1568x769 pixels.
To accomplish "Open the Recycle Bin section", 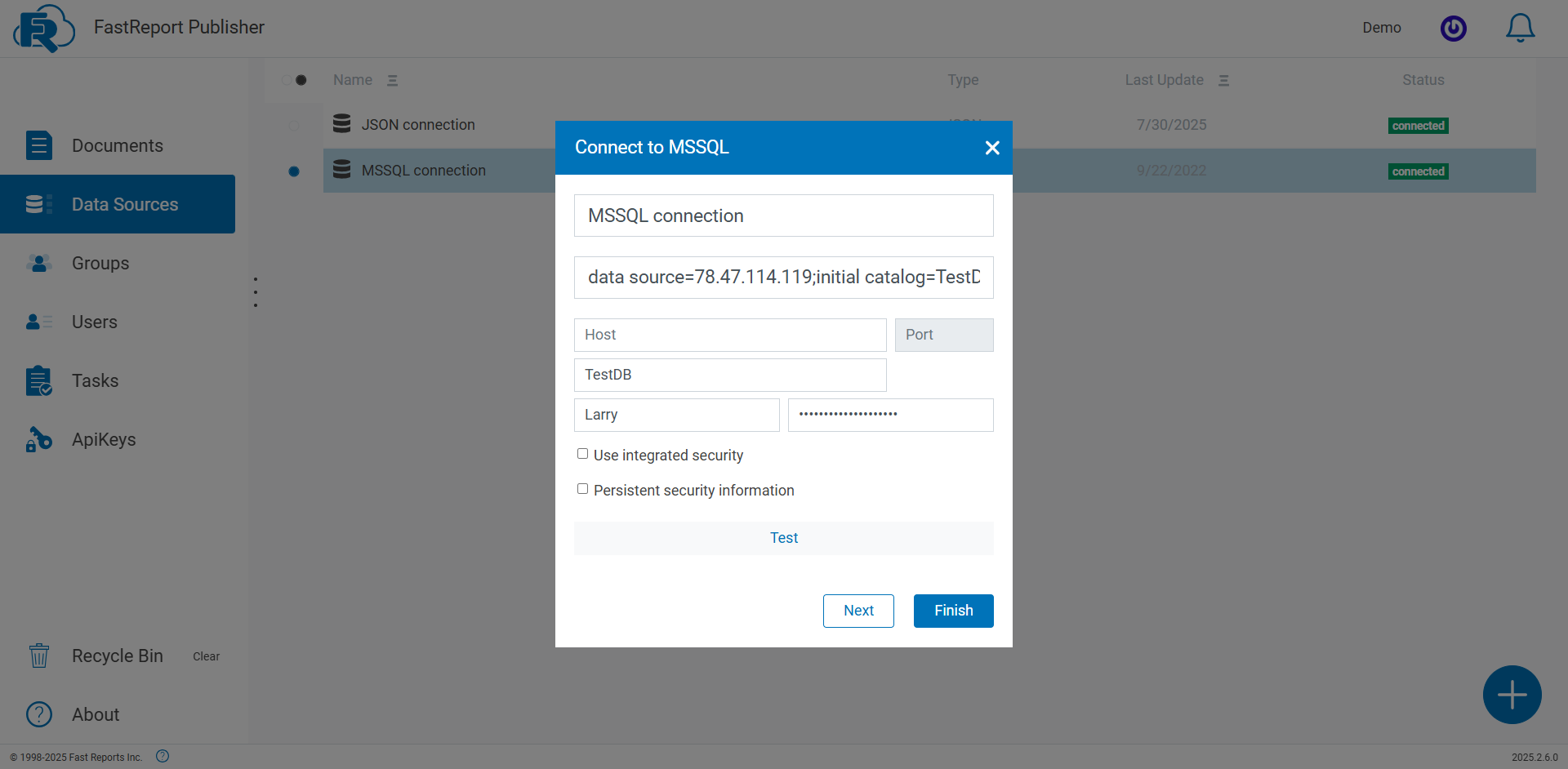I will (x=117, y=656).
